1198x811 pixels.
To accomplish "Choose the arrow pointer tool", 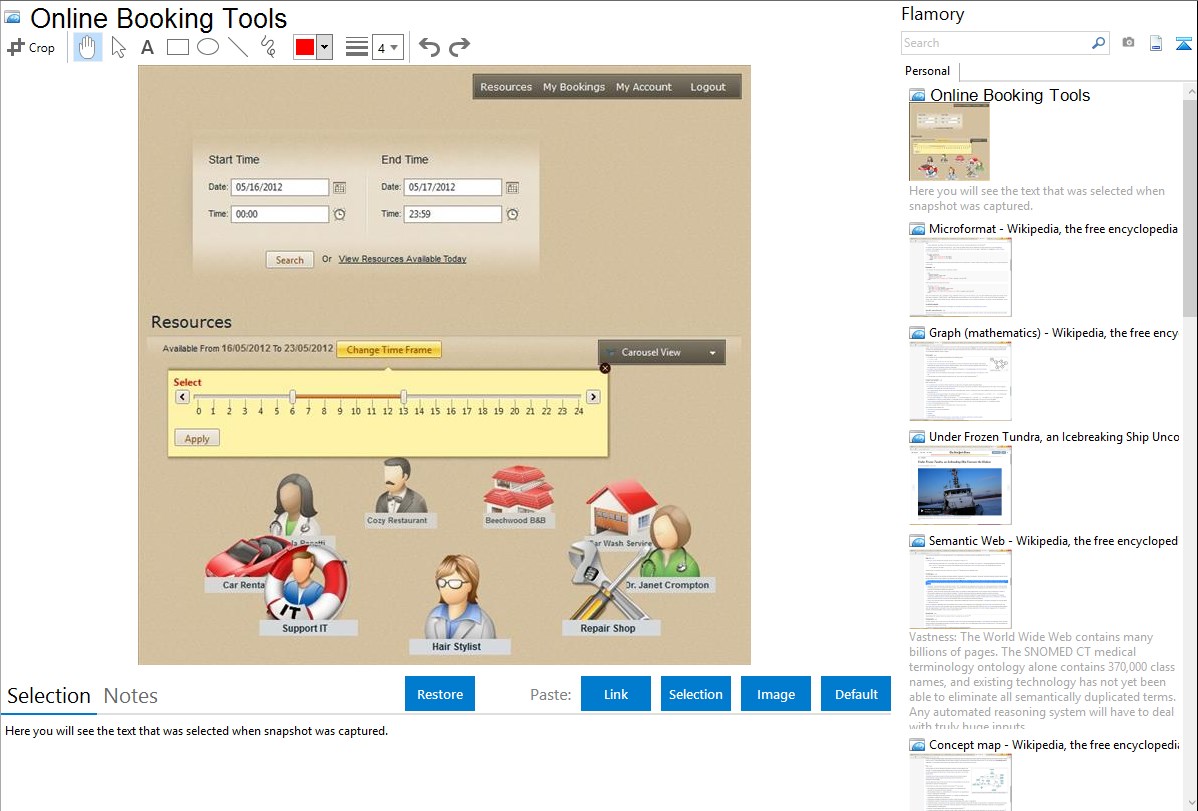I will [119, 47].
